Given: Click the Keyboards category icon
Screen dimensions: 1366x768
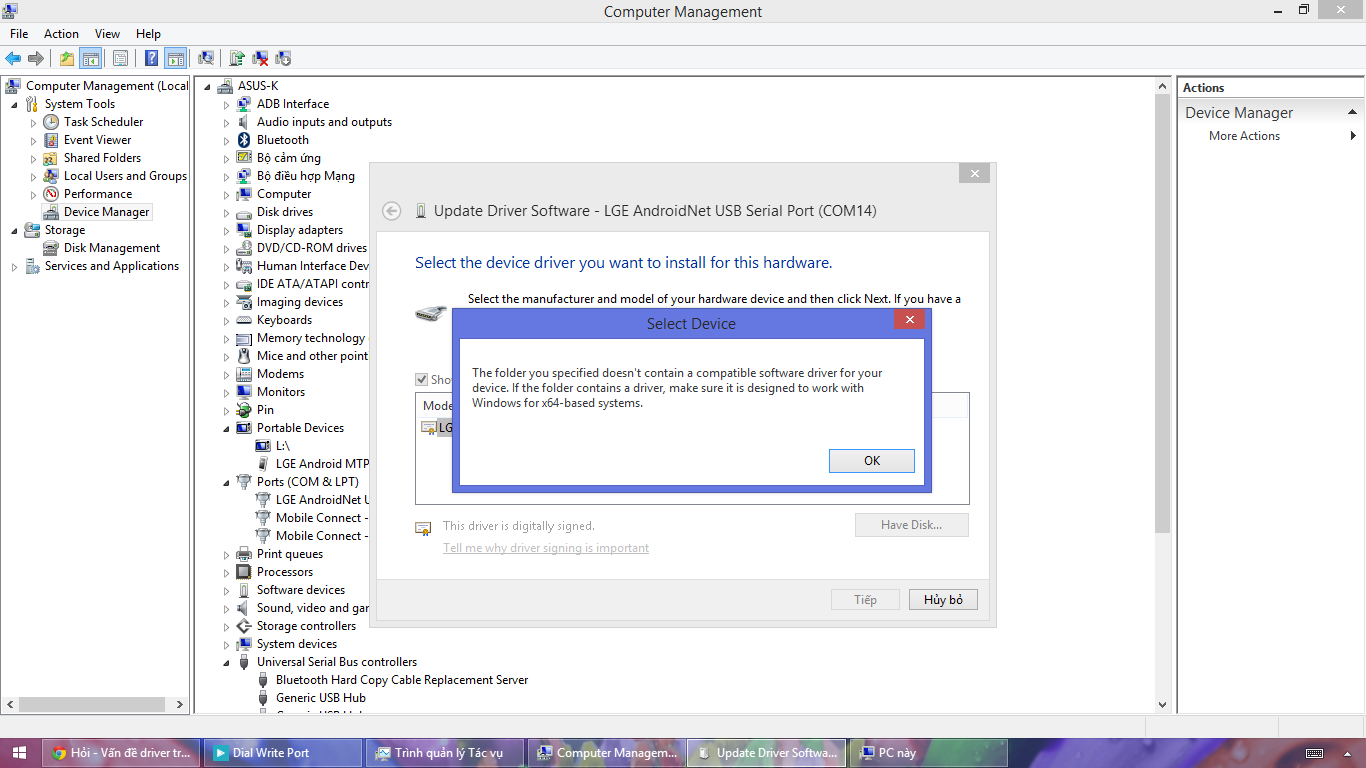Looking at the screenshot, I should [x=243, y=320].
